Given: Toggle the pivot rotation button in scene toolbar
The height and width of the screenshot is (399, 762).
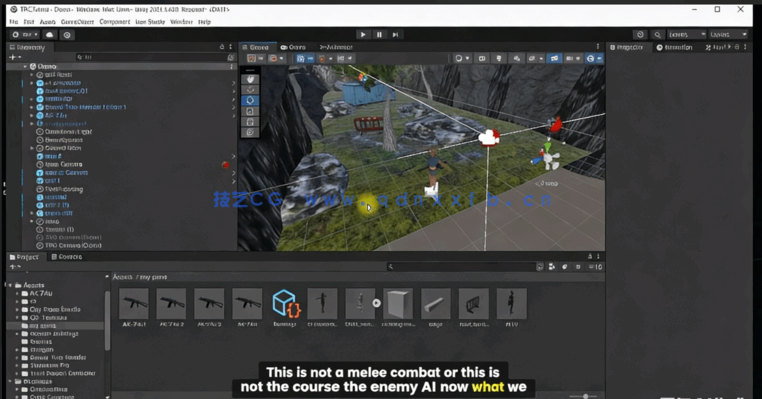Looking at the screenshot, I should tap(276, 58).
